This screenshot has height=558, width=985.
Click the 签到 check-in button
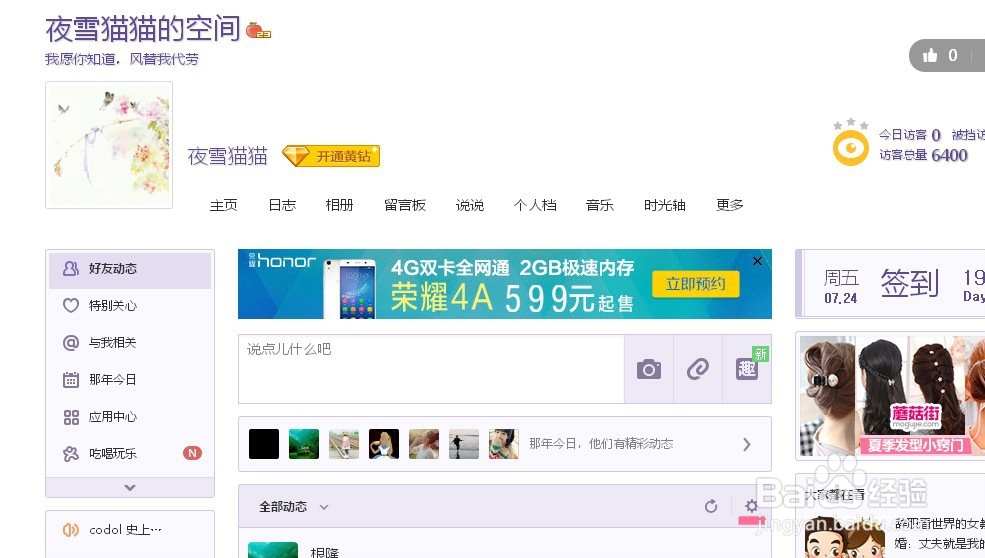tap(910, 283)
